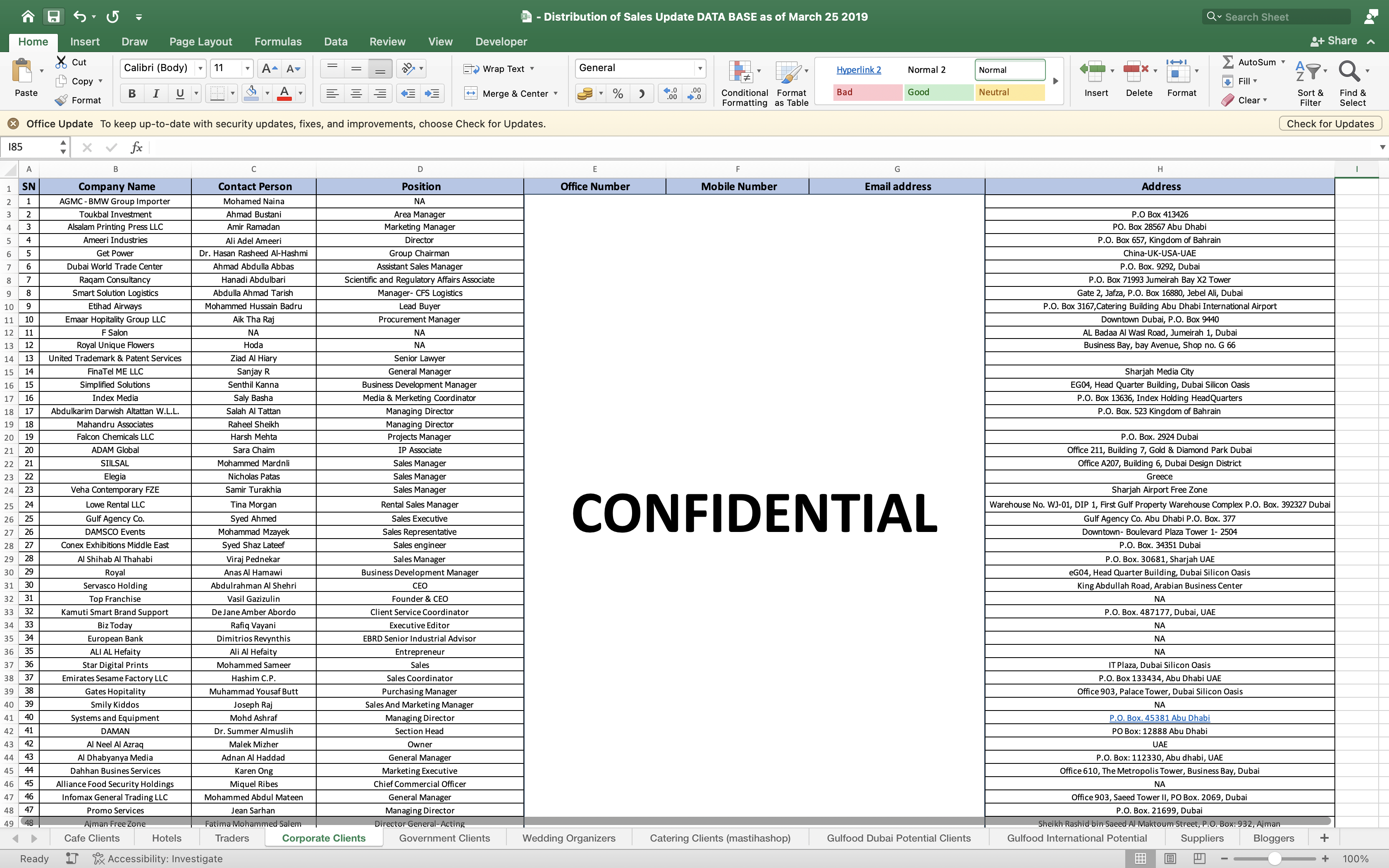Image resolution: width=1389 pixels, height=868 pixels.
Task: Click the AutoSum sigma icon
Action: (1228, 62)
